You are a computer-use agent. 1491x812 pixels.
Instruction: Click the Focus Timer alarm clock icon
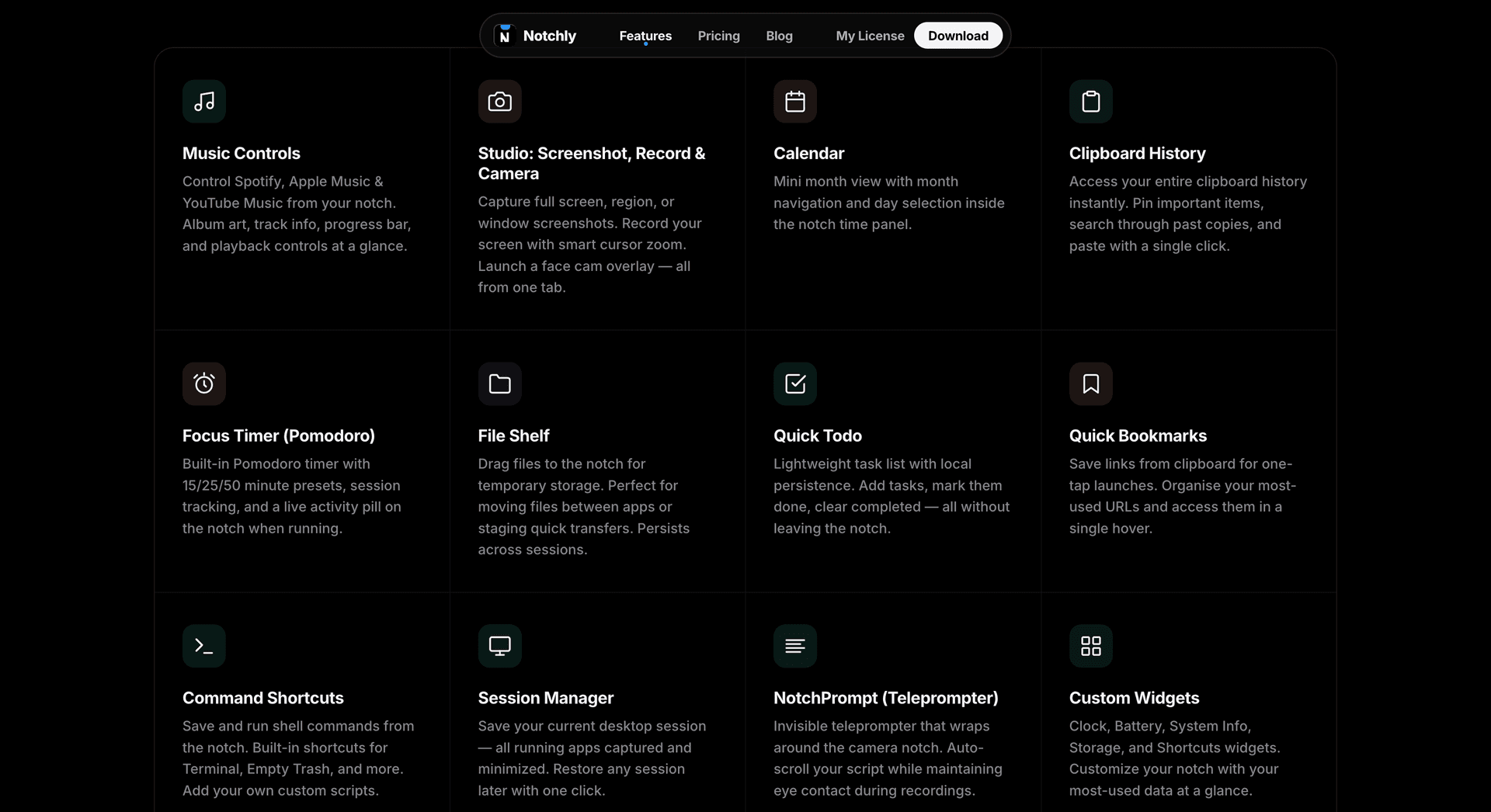[x=204, y=383]
